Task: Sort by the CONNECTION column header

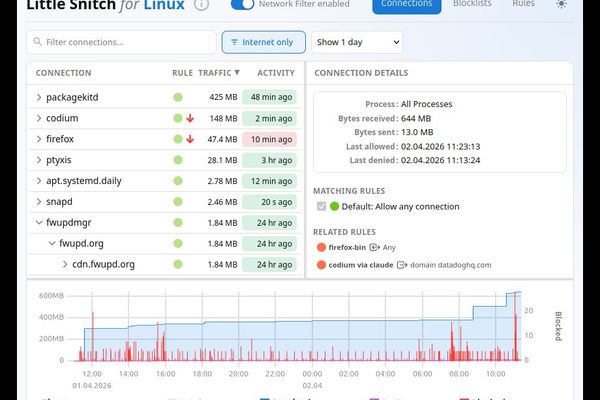Action: point(64,73)
